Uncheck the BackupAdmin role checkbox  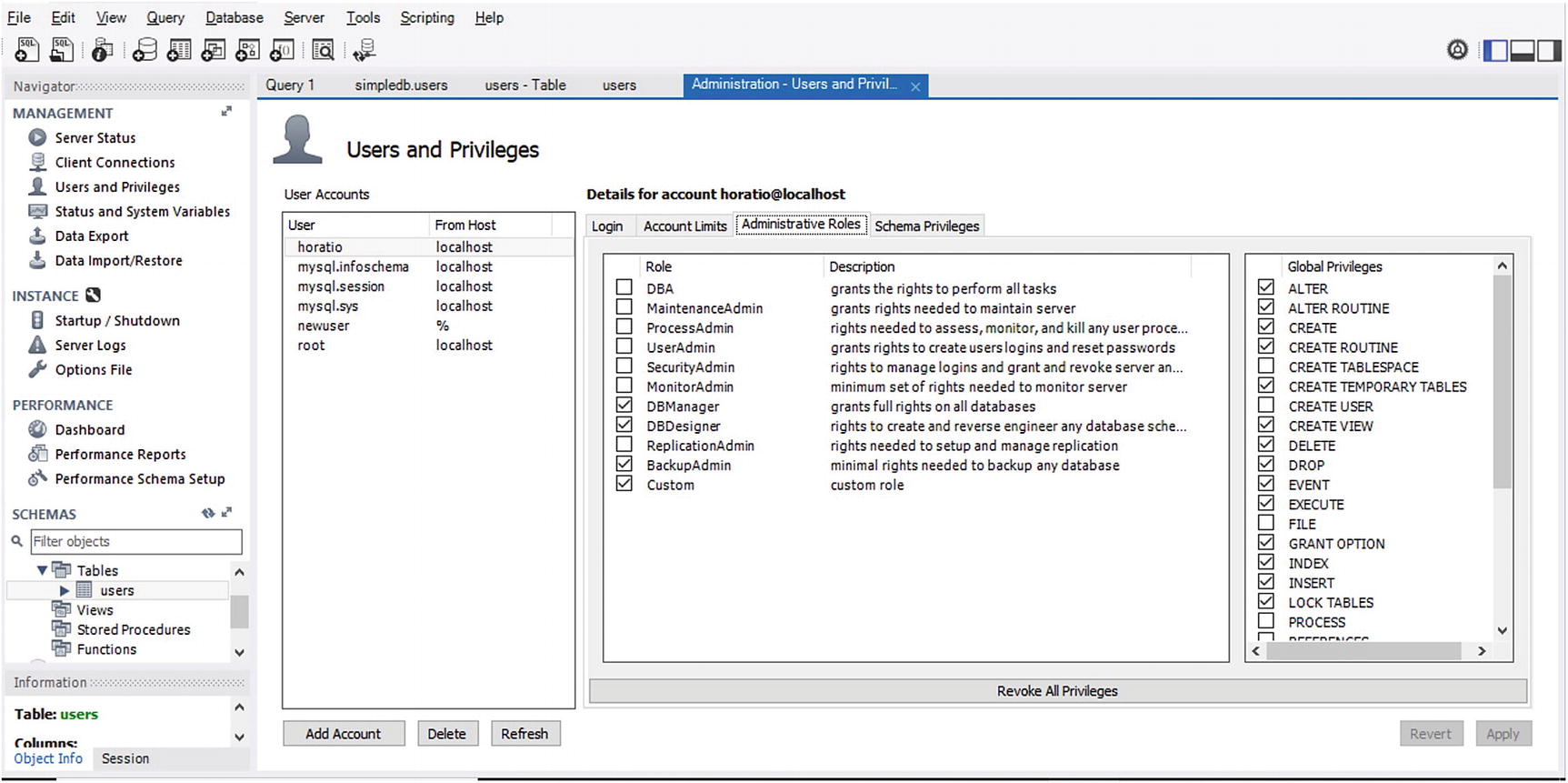point(624,464)
